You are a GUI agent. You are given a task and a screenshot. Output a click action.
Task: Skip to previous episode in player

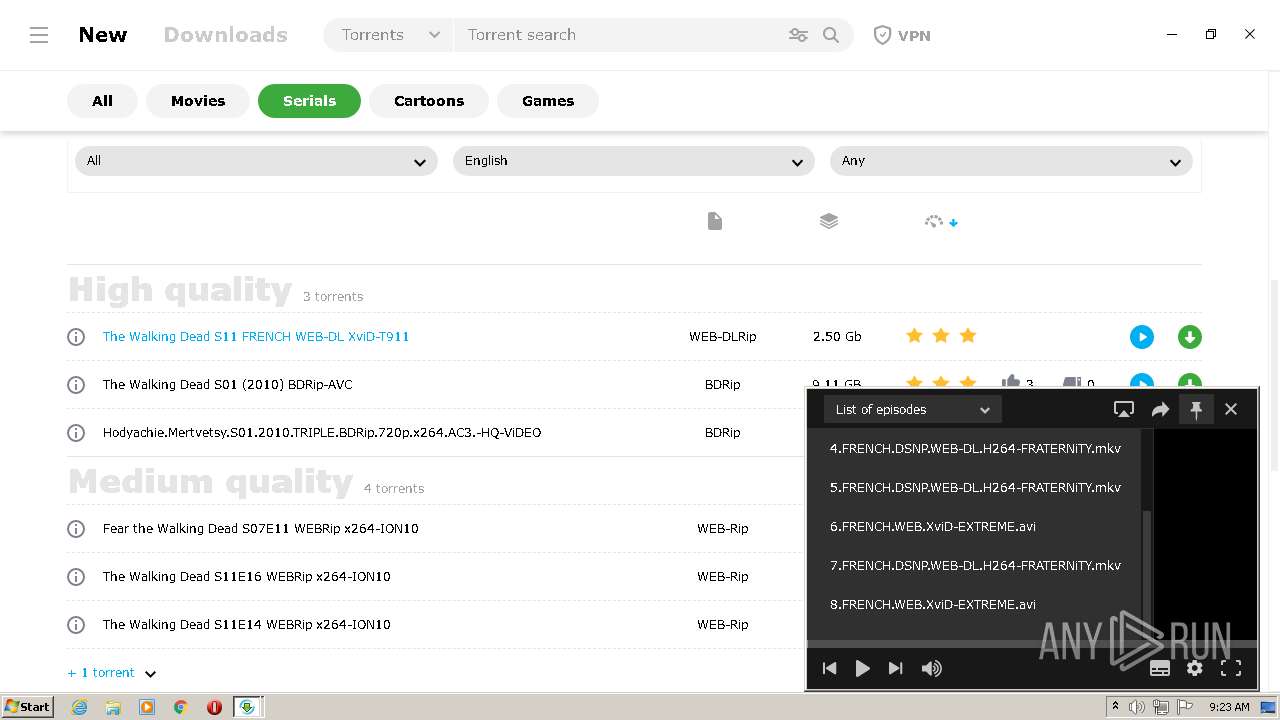(x=829, y=668)
